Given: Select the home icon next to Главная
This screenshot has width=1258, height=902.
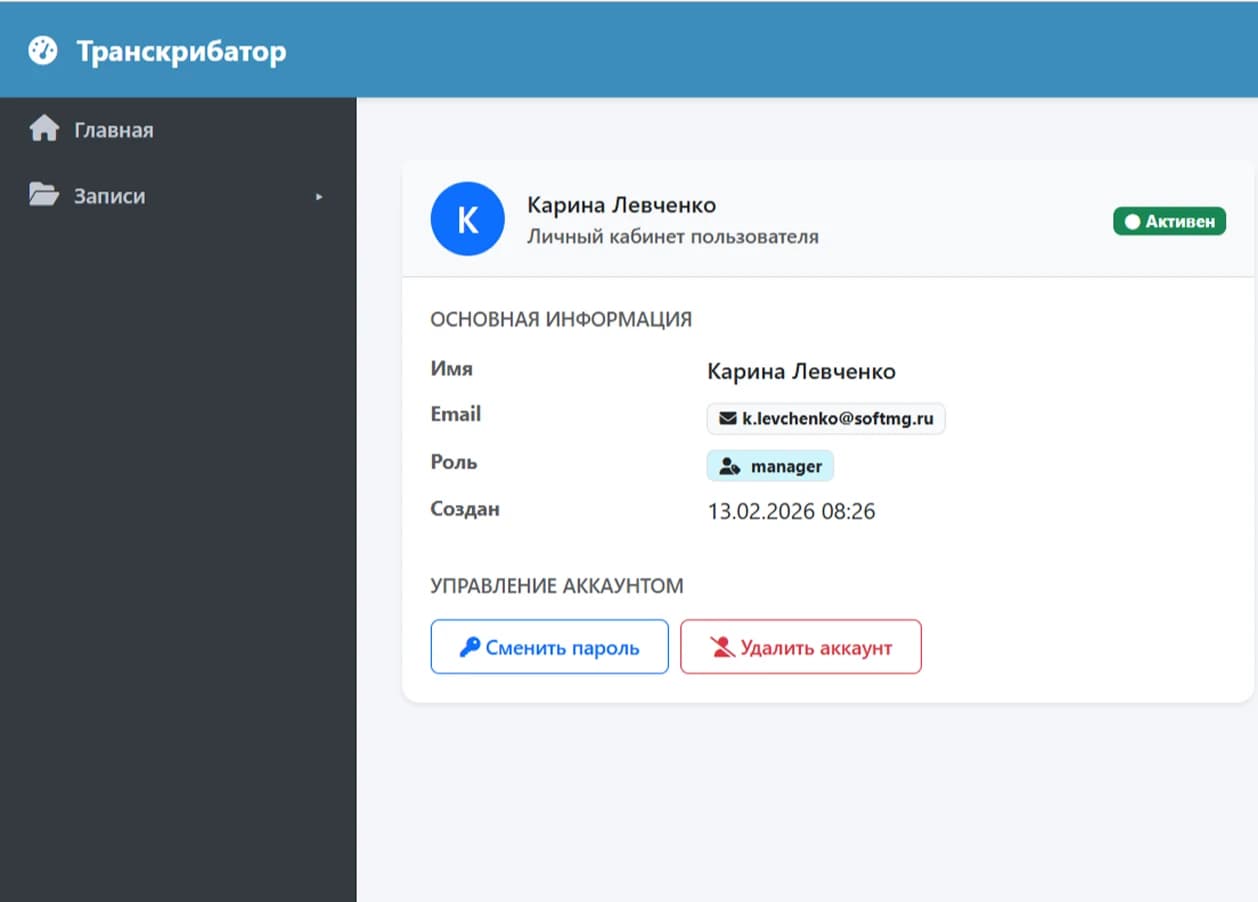Looking at the screenshot, I should tap(44, 128).
